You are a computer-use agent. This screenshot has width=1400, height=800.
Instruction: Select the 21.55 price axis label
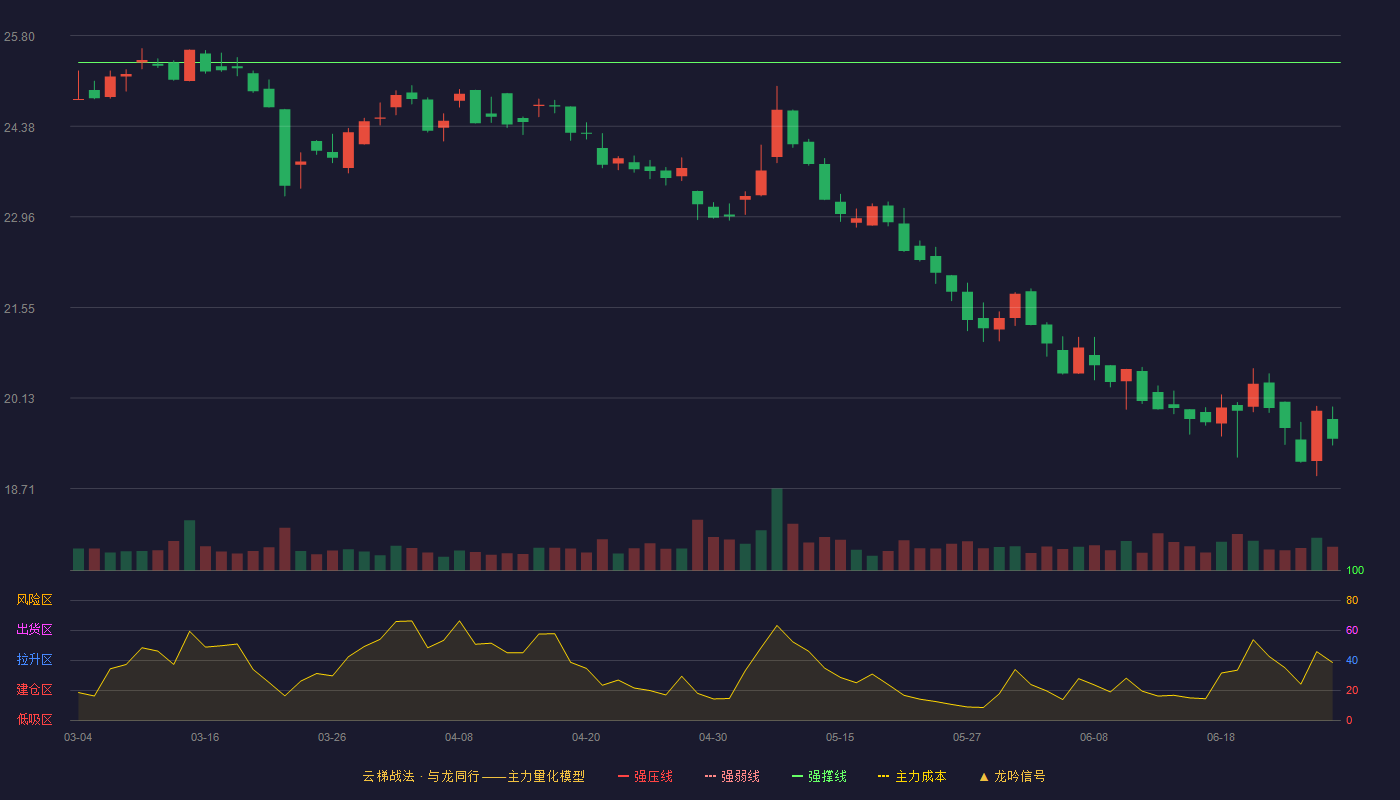coord(19,308)
